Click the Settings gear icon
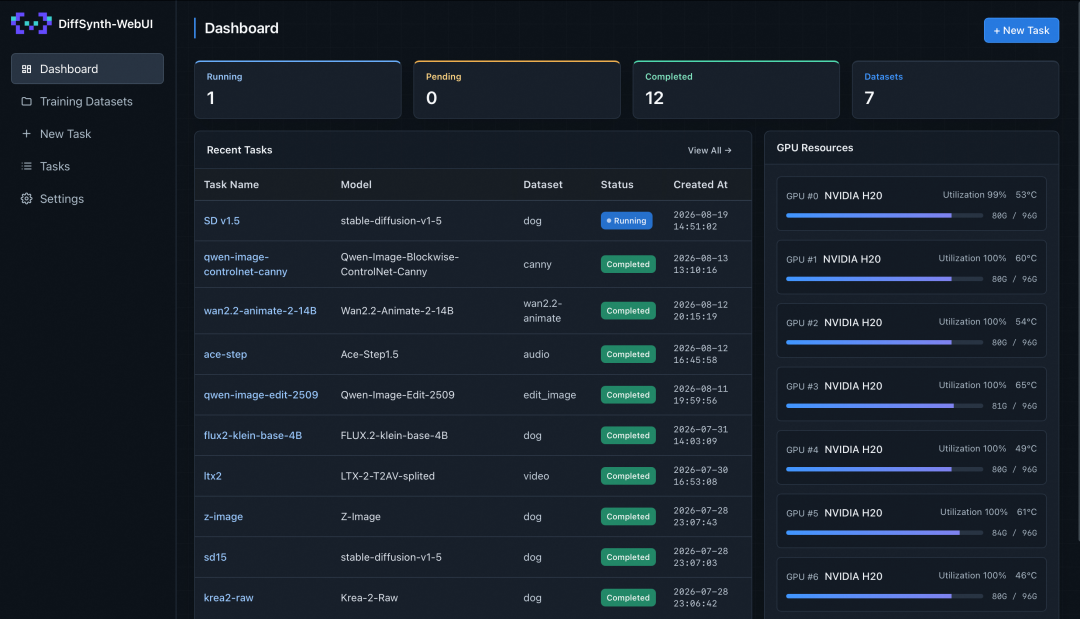 [26, 198]
